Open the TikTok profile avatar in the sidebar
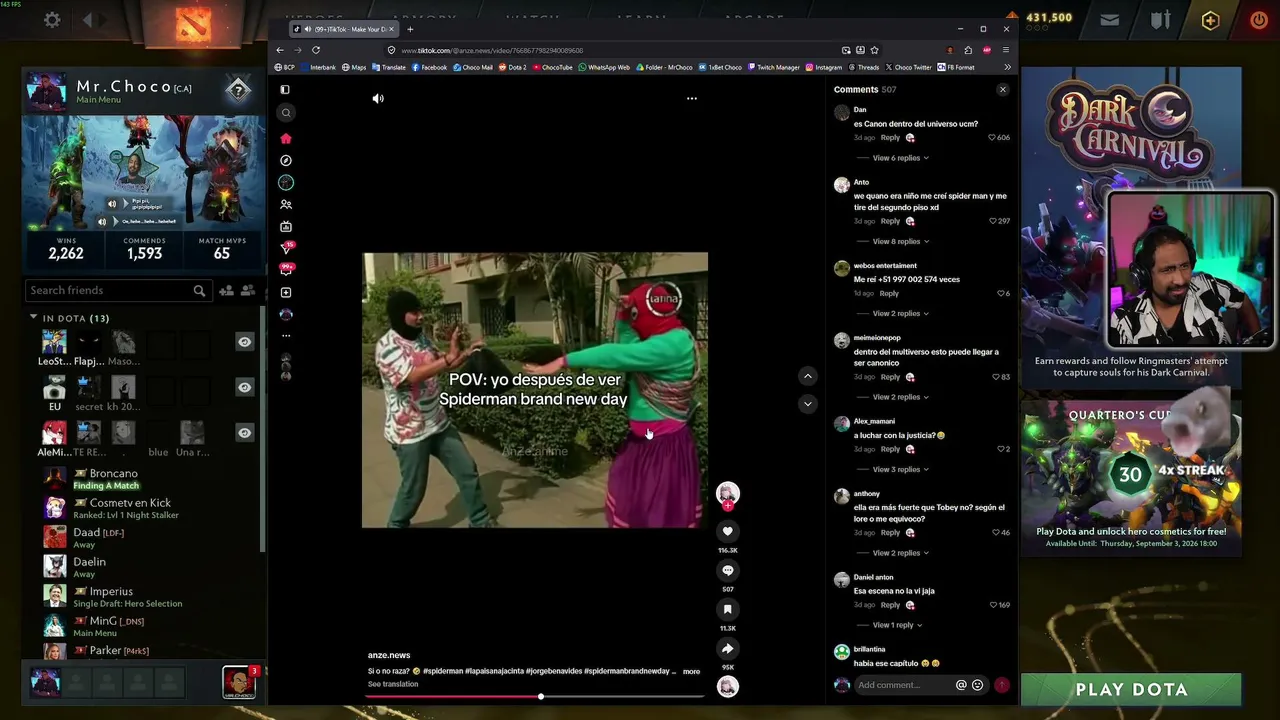Screen dimensions: 1280x720 (286, 314)
